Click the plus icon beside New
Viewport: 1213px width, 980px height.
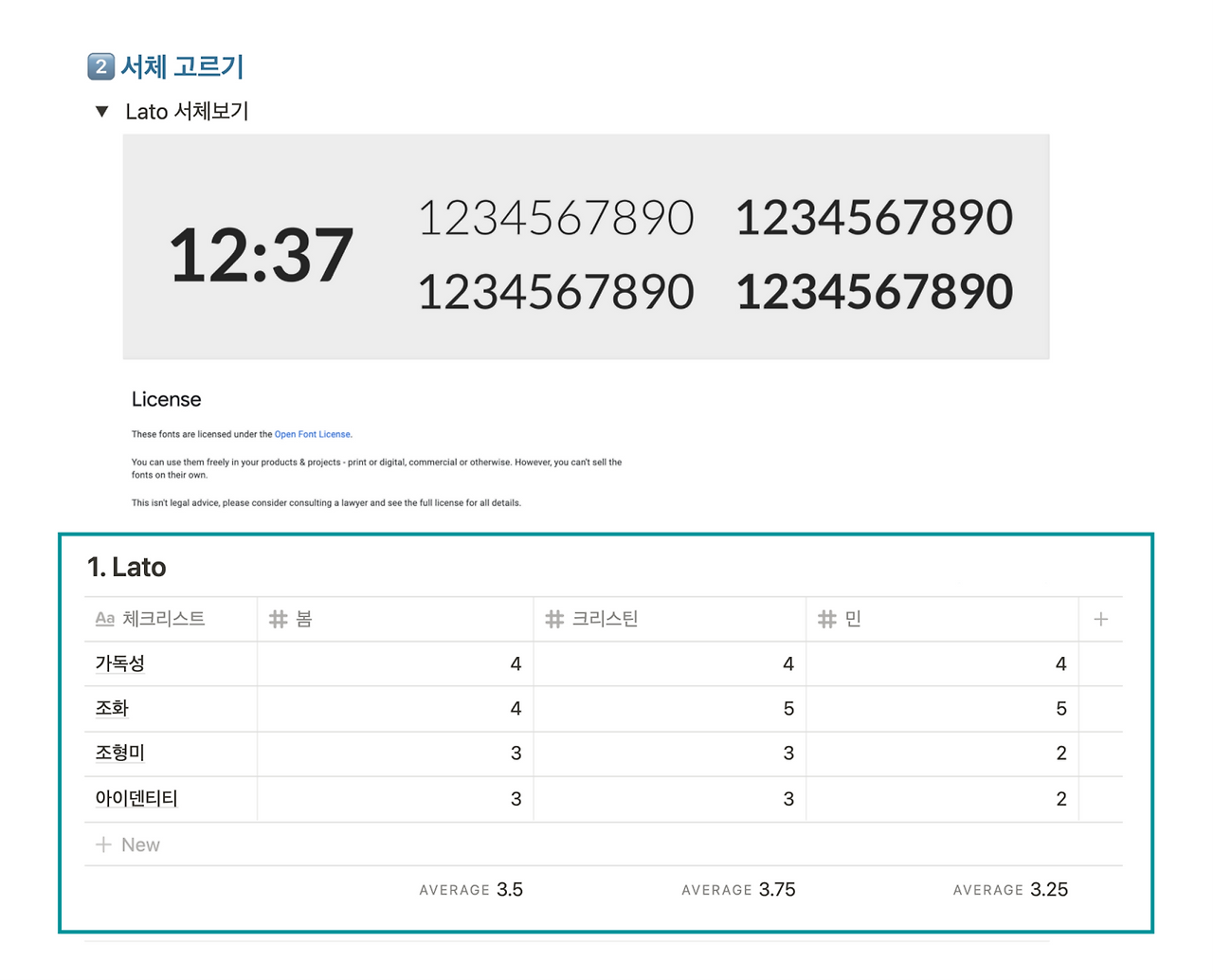tap(103, 844)
